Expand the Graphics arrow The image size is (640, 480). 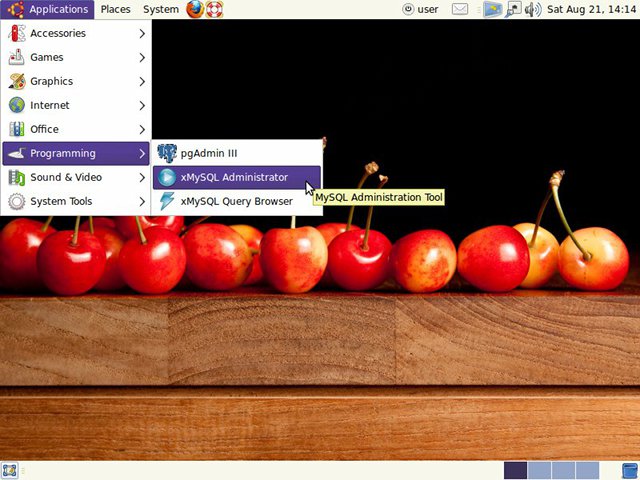(142, 82)
